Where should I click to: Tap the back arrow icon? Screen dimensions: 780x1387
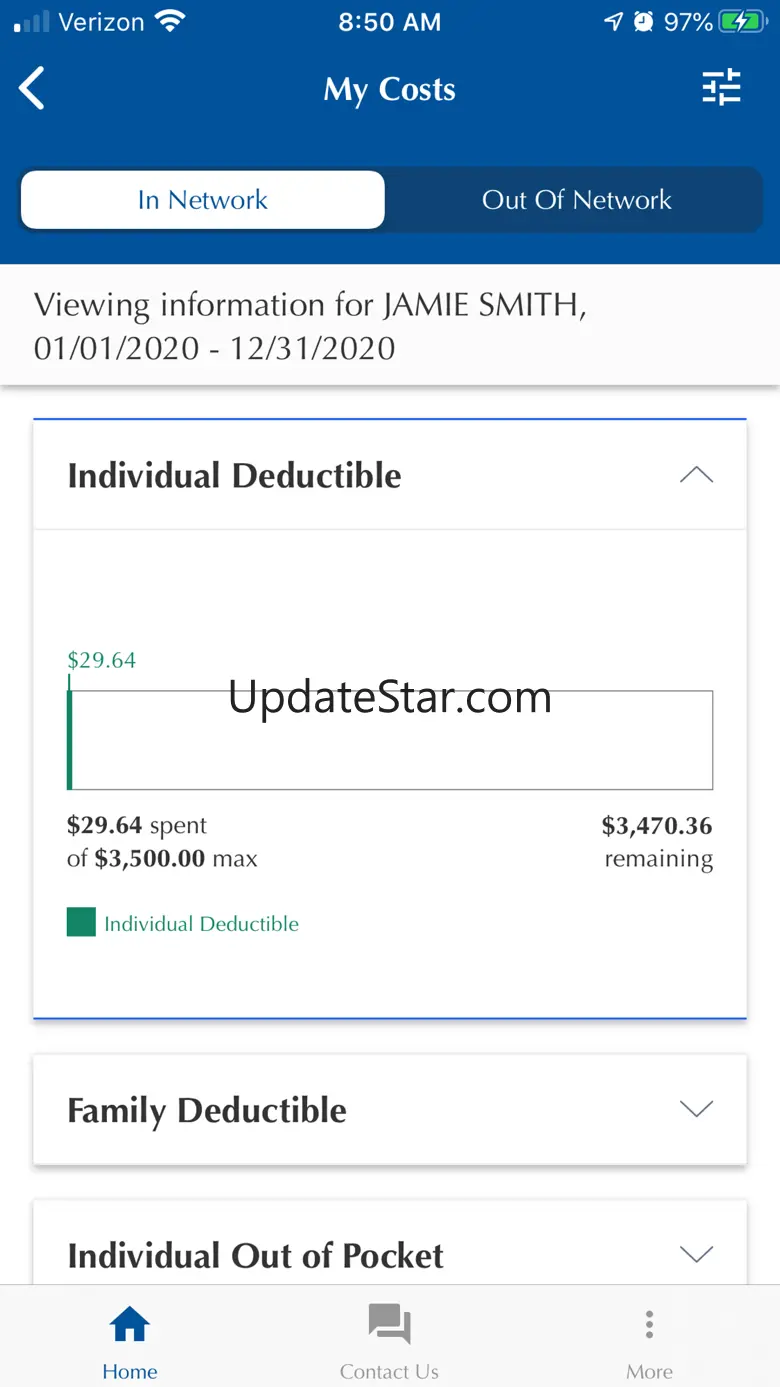click(x=32, y=89)
